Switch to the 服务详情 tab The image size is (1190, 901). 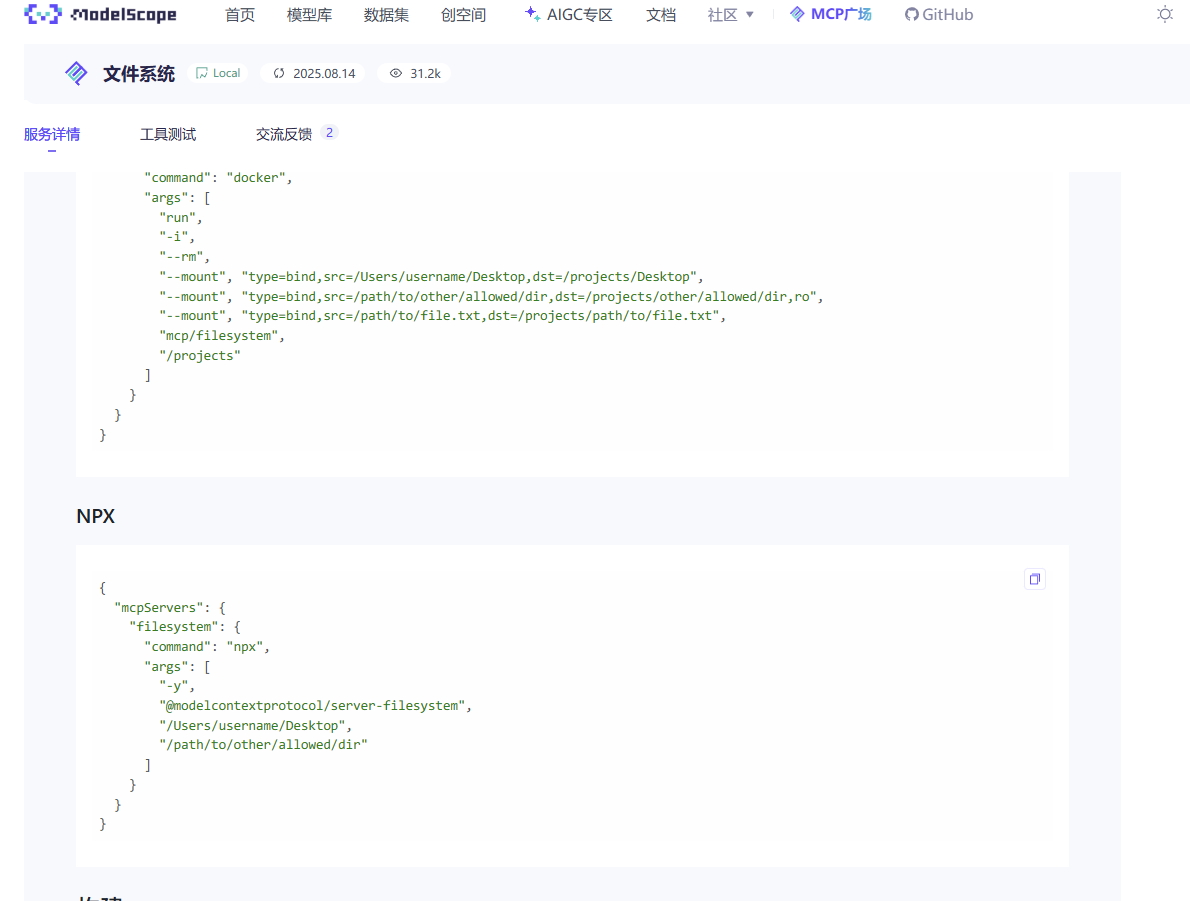point(52,134)
